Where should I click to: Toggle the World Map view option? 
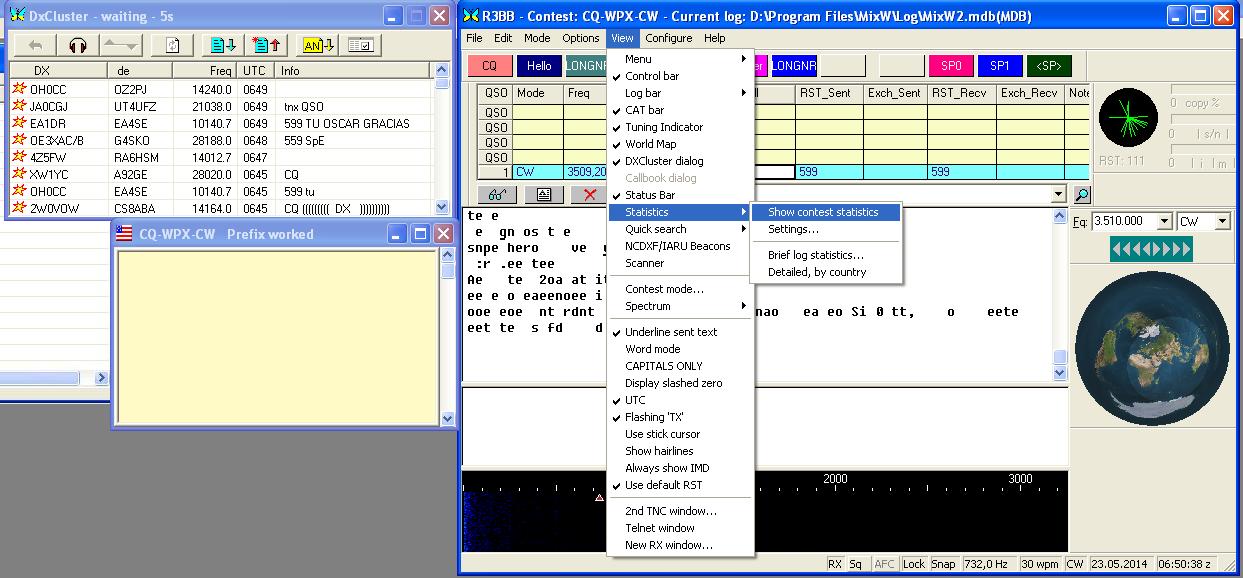(x=650, y=144)
